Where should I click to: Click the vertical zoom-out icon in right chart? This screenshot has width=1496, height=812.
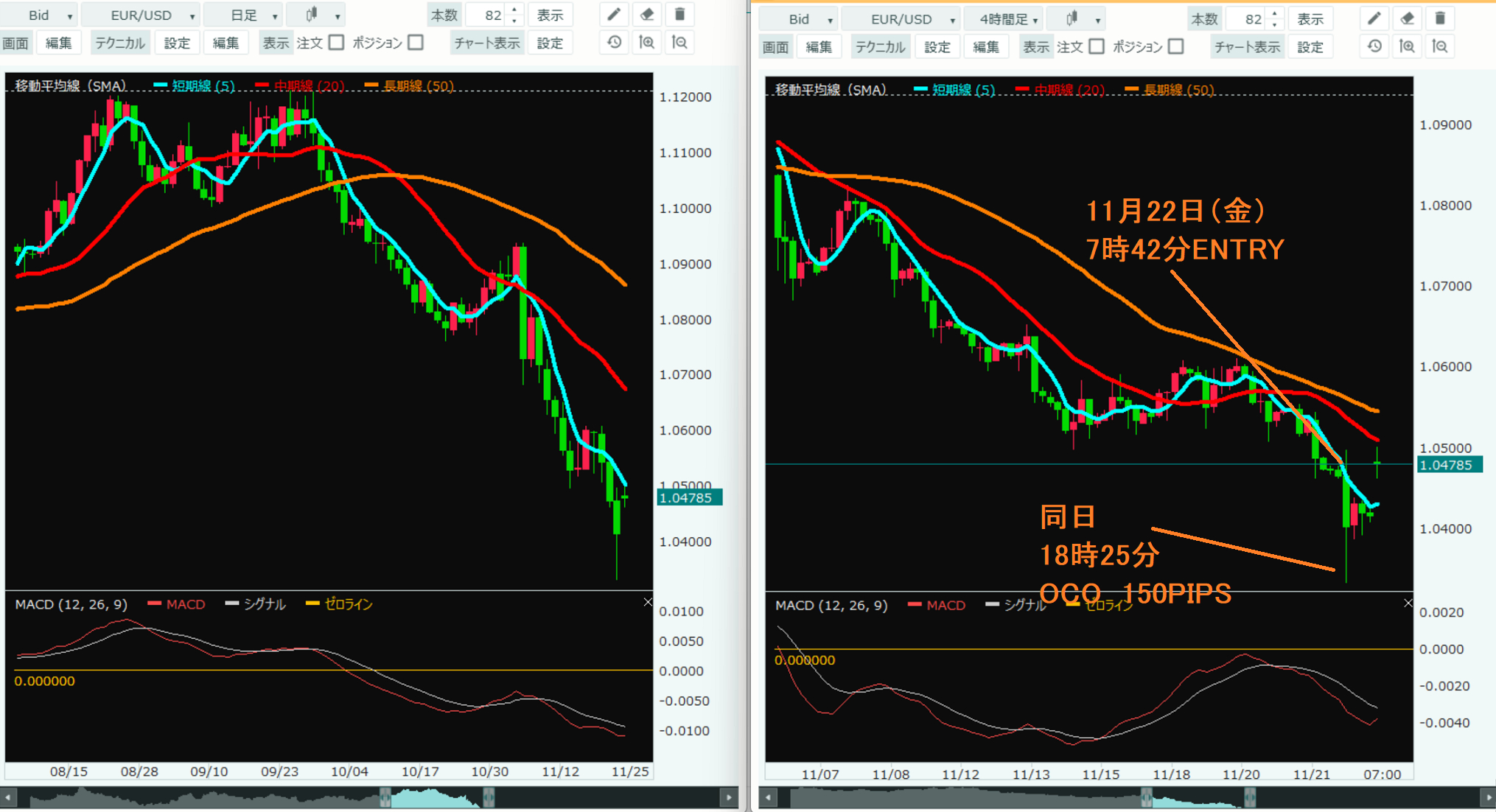(1440, 46)
